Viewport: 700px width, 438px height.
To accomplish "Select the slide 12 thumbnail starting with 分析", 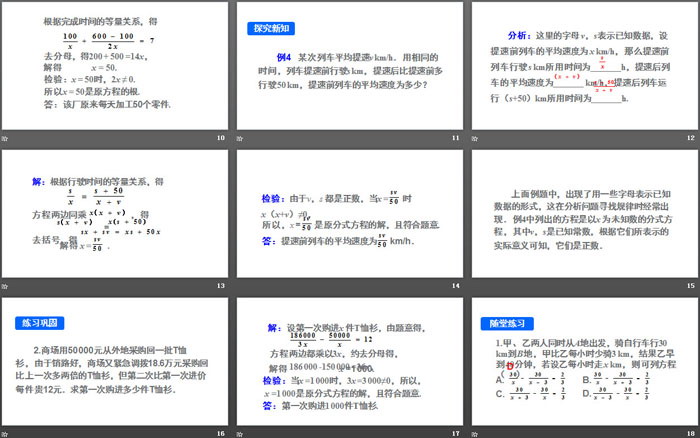I will [583, 65].
